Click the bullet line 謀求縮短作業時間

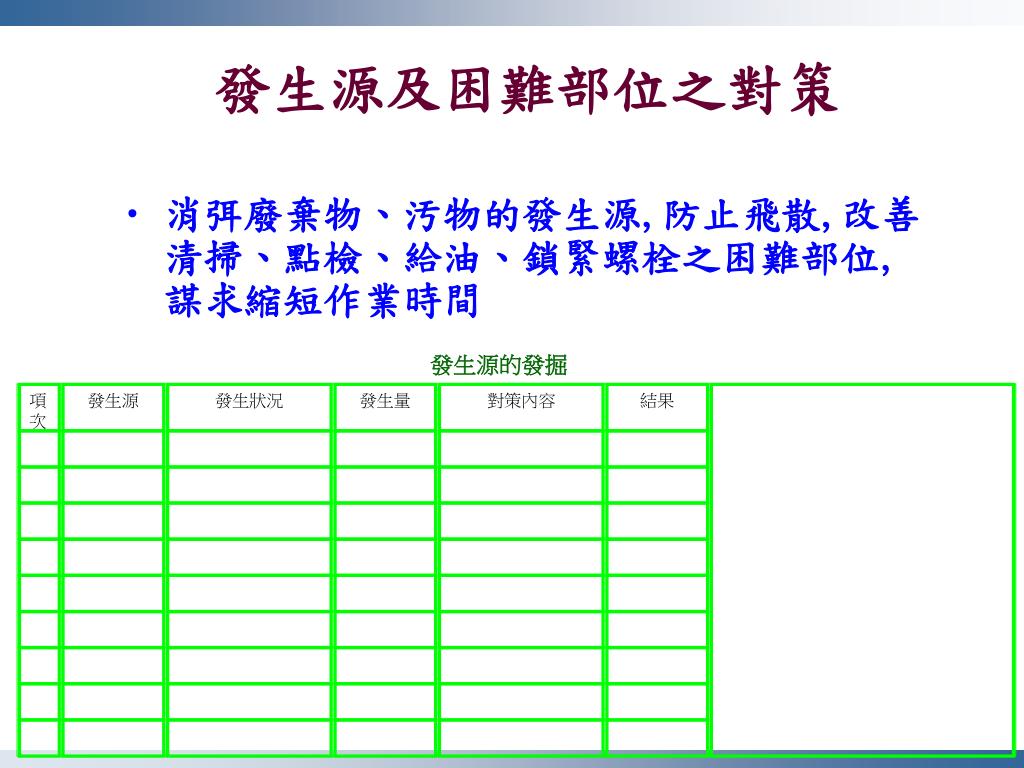323,301
